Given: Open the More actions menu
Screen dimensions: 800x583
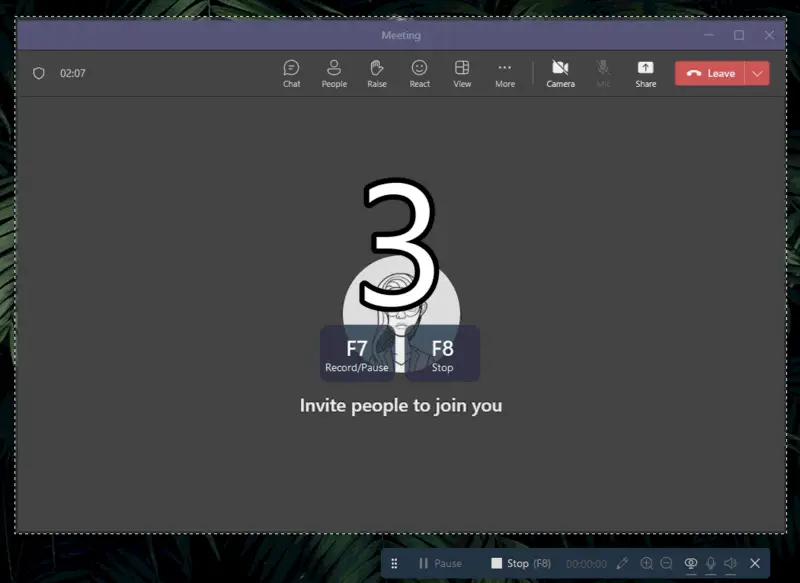Looking at the screenshot, I should pyautogui.click(x=505, y=72).
